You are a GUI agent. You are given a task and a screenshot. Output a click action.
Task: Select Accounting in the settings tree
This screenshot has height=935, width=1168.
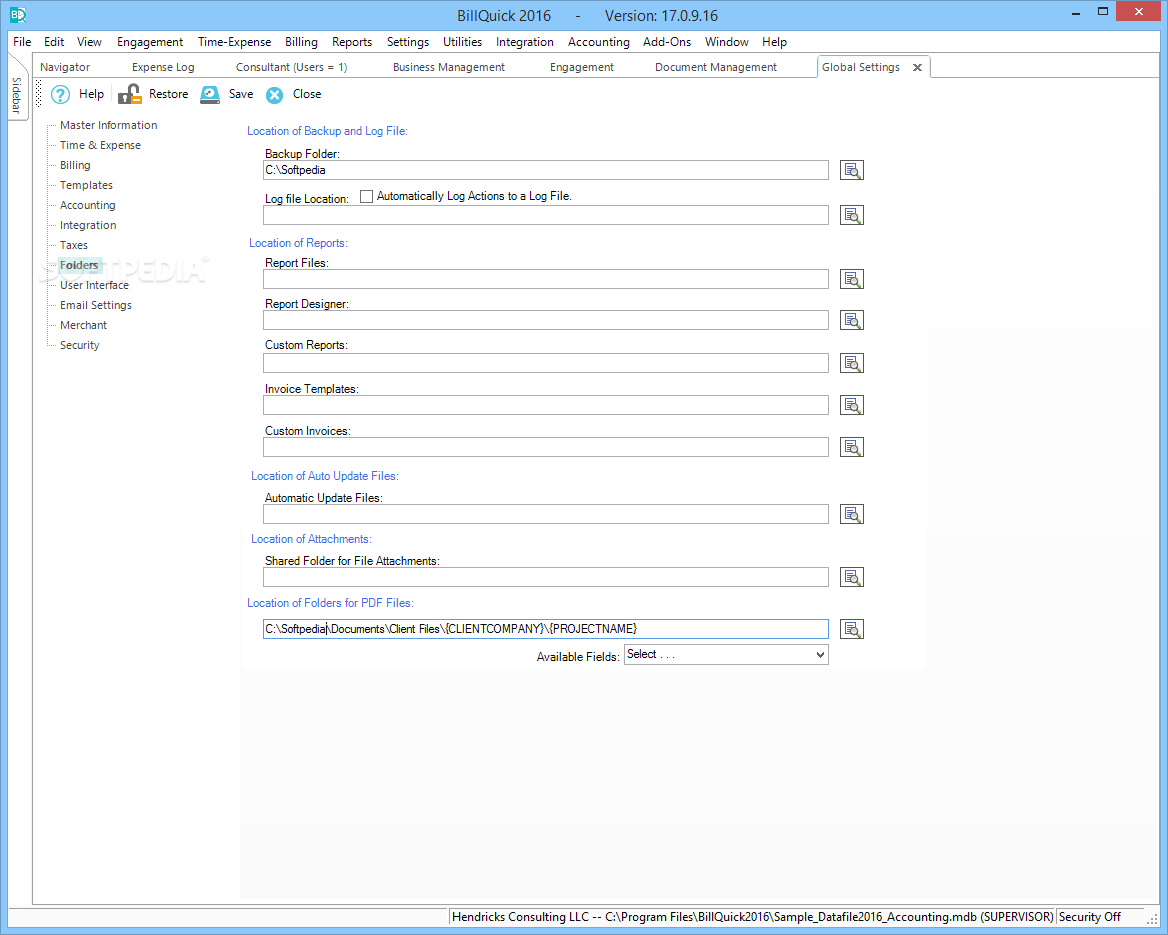click(87, 206)
